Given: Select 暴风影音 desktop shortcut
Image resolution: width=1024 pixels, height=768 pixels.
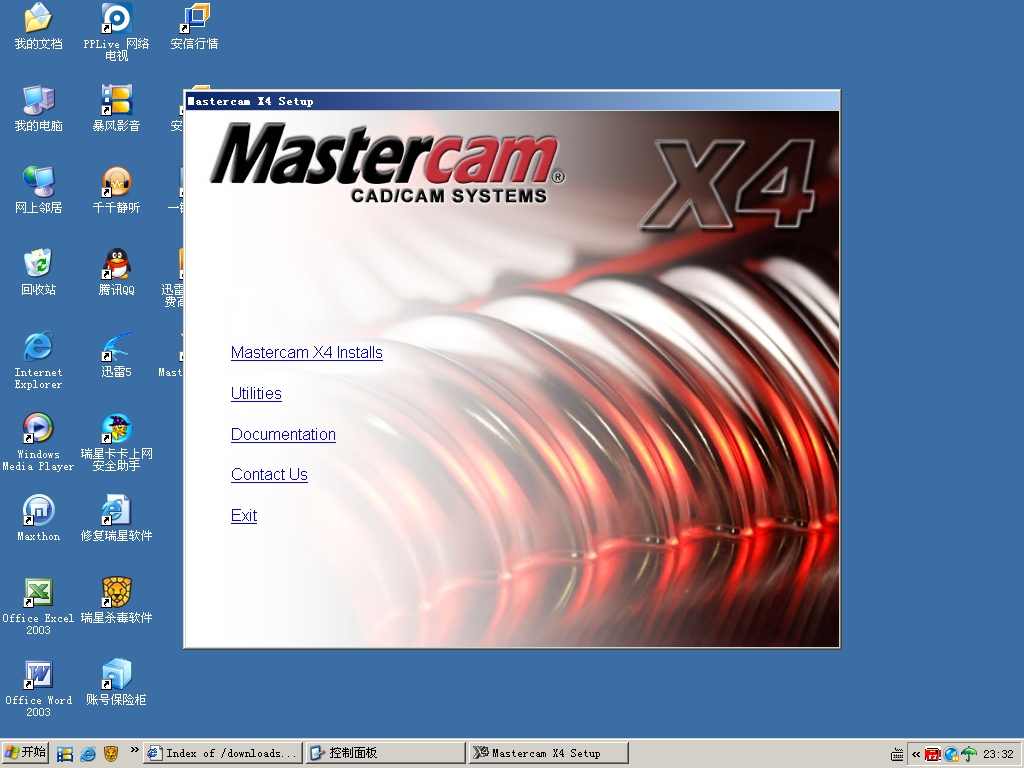Looking at the screenshot, I should [116, 108].
